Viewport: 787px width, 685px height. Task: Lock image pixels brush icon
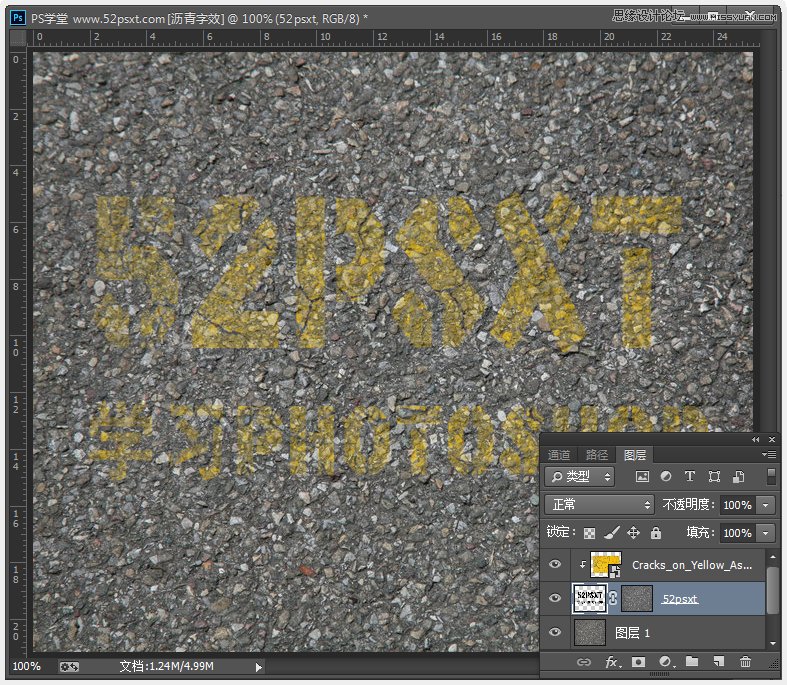click(x=611, y=532)
